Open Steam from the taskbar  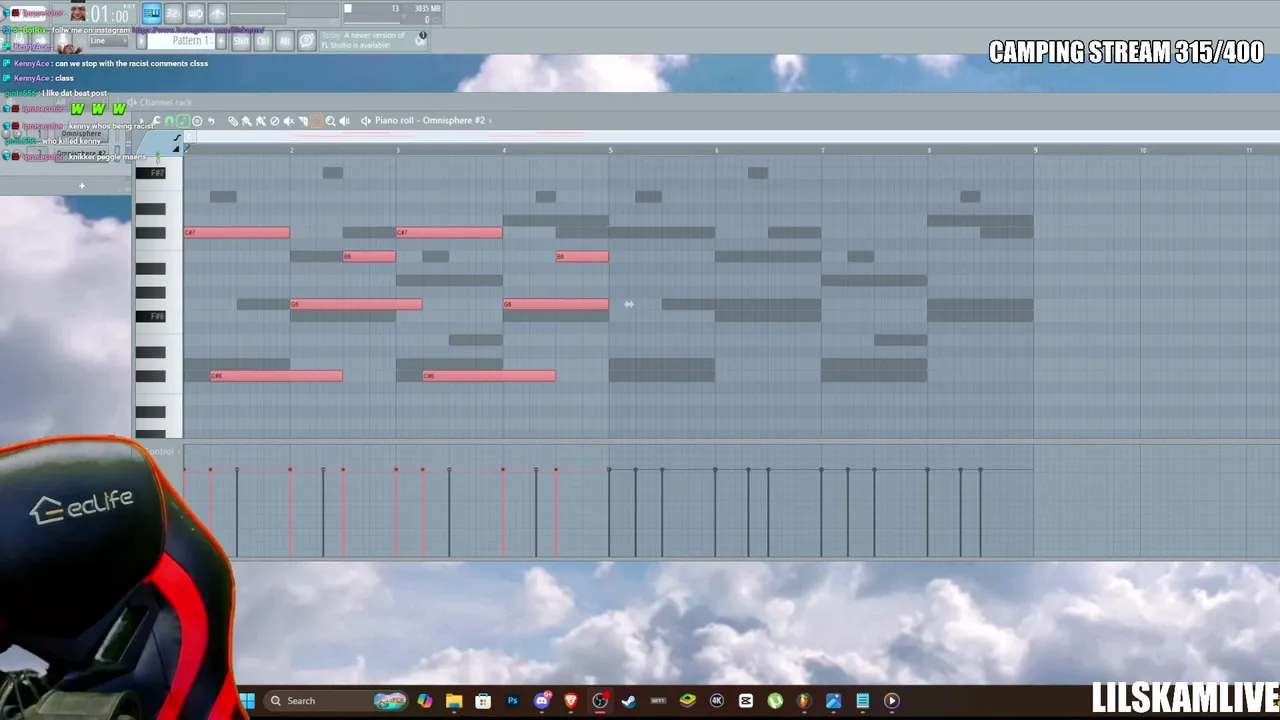coord(629,701)
